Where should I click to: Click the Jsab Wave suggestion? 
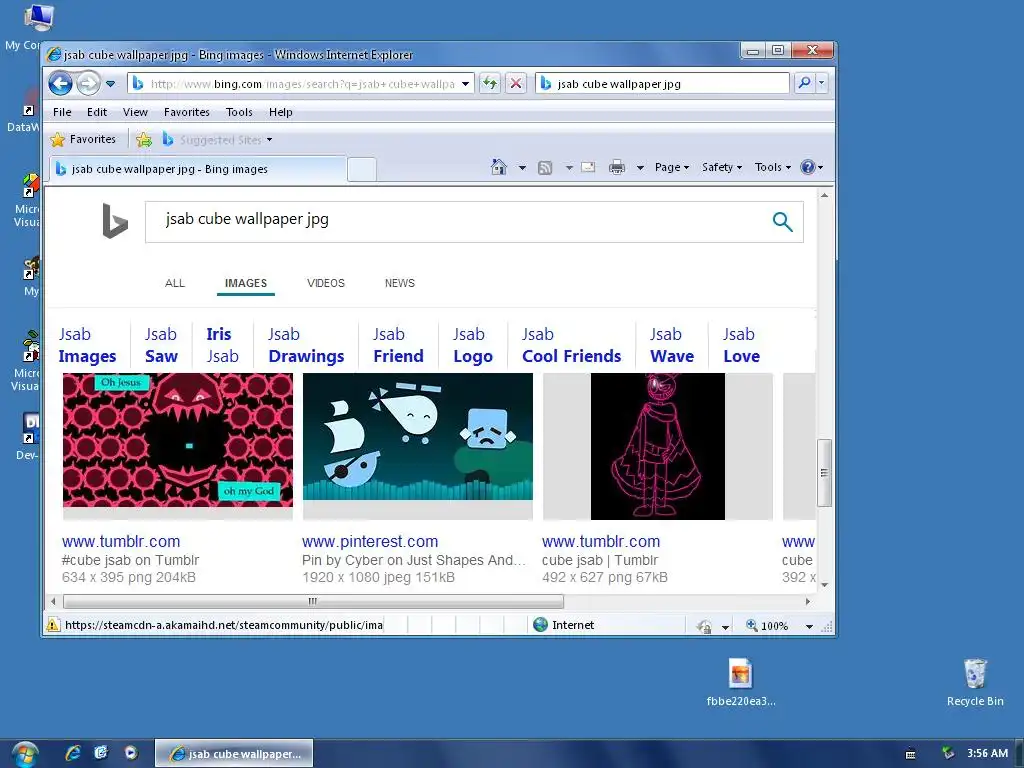672,345
